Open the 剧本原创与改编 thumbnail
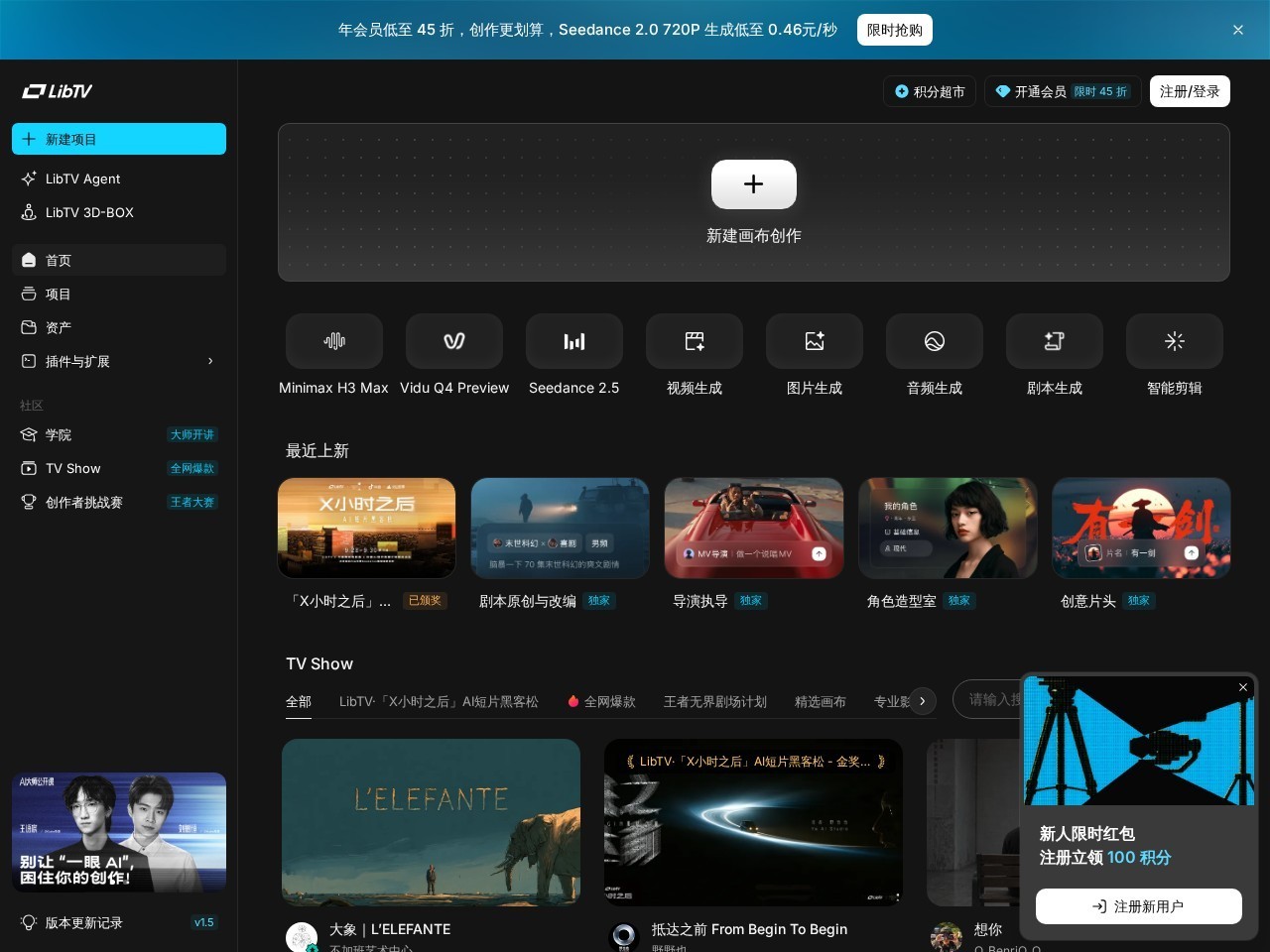This screenshot has height=952, width=1270. 561,528
